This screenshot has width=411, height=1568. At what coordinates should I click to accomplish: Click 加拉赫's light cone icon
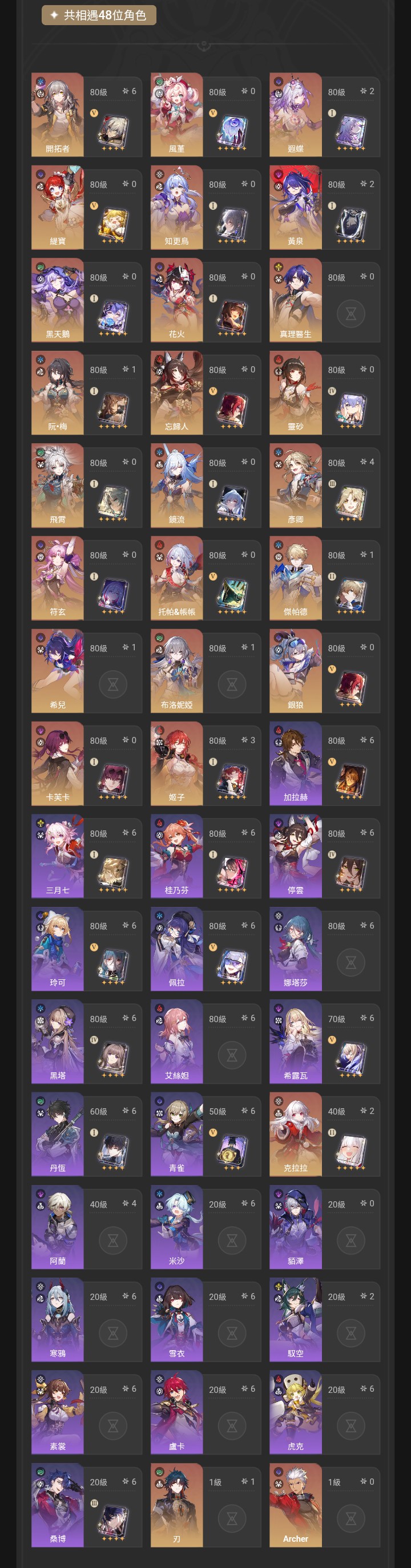(351, 781)
